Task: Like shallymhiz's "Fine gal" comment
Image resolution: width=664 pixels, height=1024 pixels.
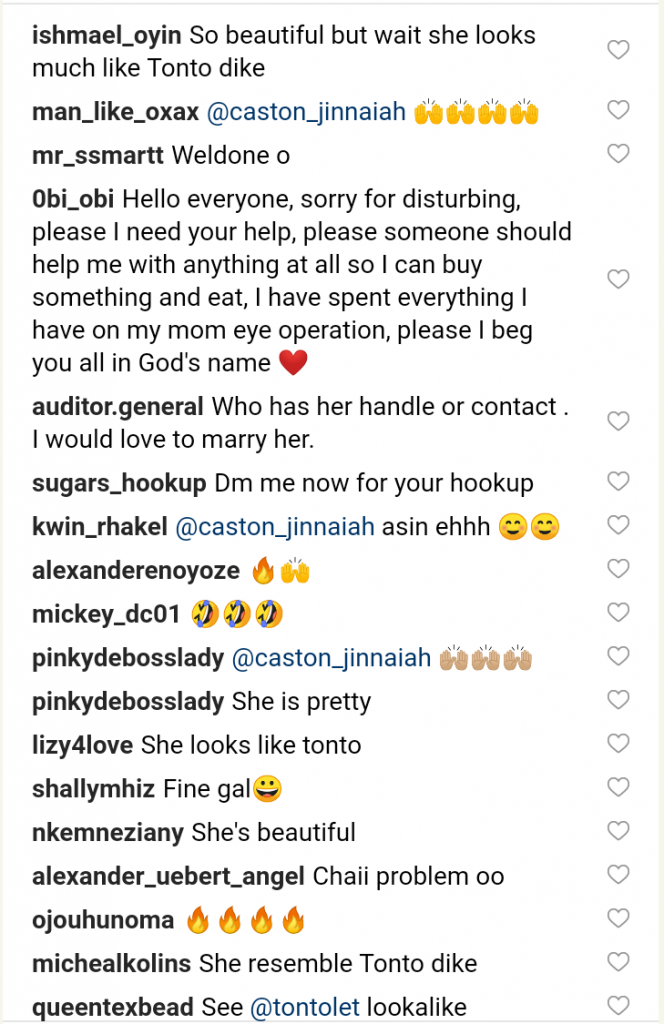Action: pyautogui.click(x=619, y=787)
